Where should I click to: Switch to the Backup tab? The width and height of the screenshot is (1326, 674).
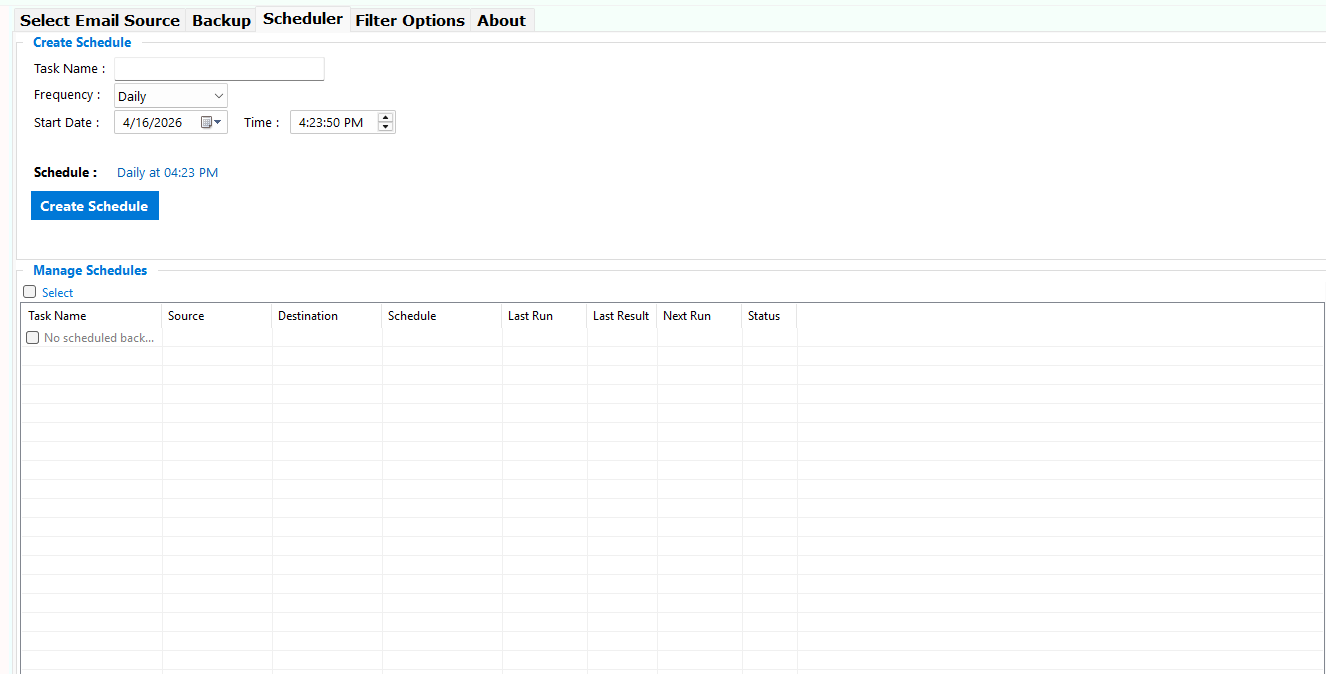tap(221, 20)
